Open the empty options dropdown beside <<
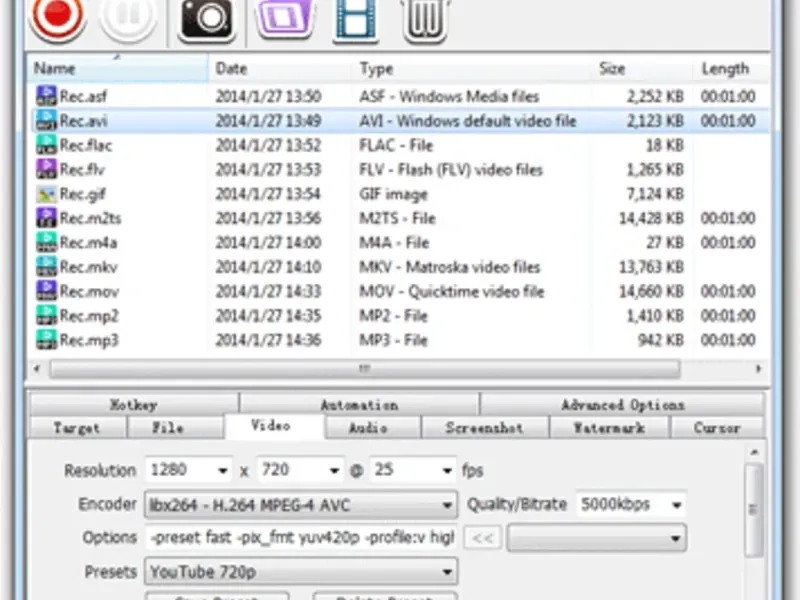800x600 pixels. (596, 538)
